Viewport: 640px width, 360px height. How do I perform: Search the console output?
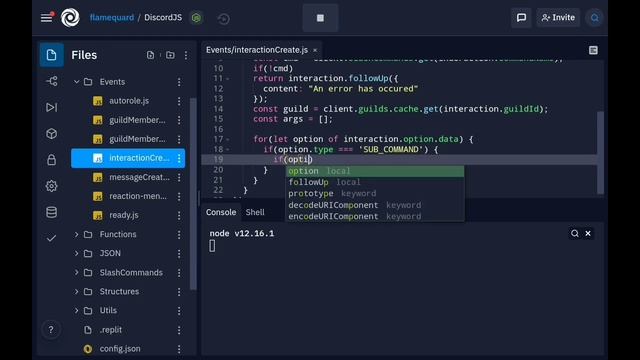(575, 233)
